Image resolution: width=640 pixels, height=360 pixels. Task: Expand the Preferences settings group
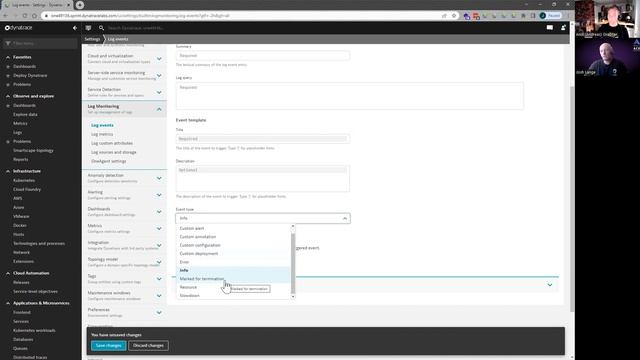pos(159,313)
